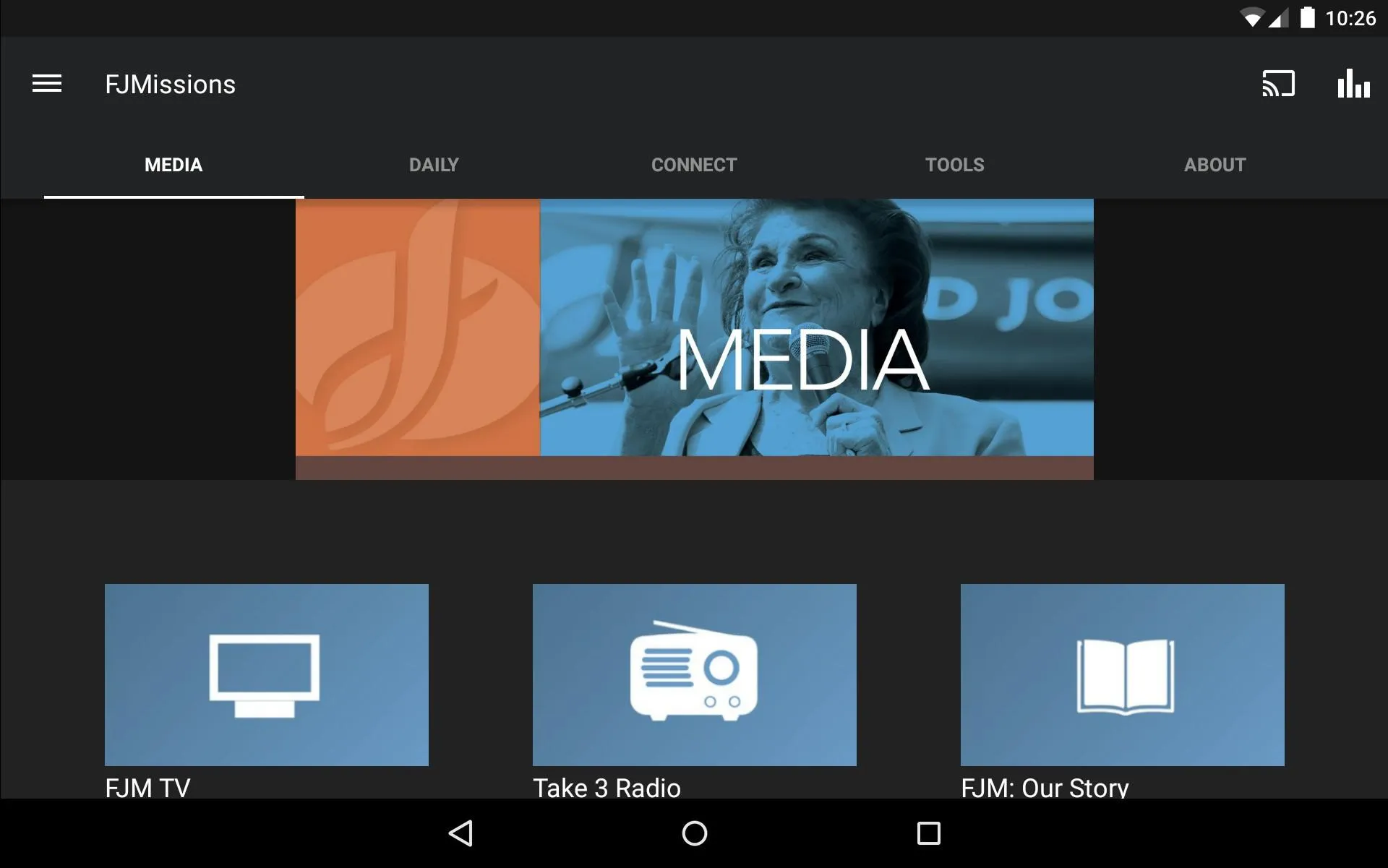Image resolution: width=1388 pixels, height=868 pixels.
Task: Open the TOOLS tab
Action: 954,165
